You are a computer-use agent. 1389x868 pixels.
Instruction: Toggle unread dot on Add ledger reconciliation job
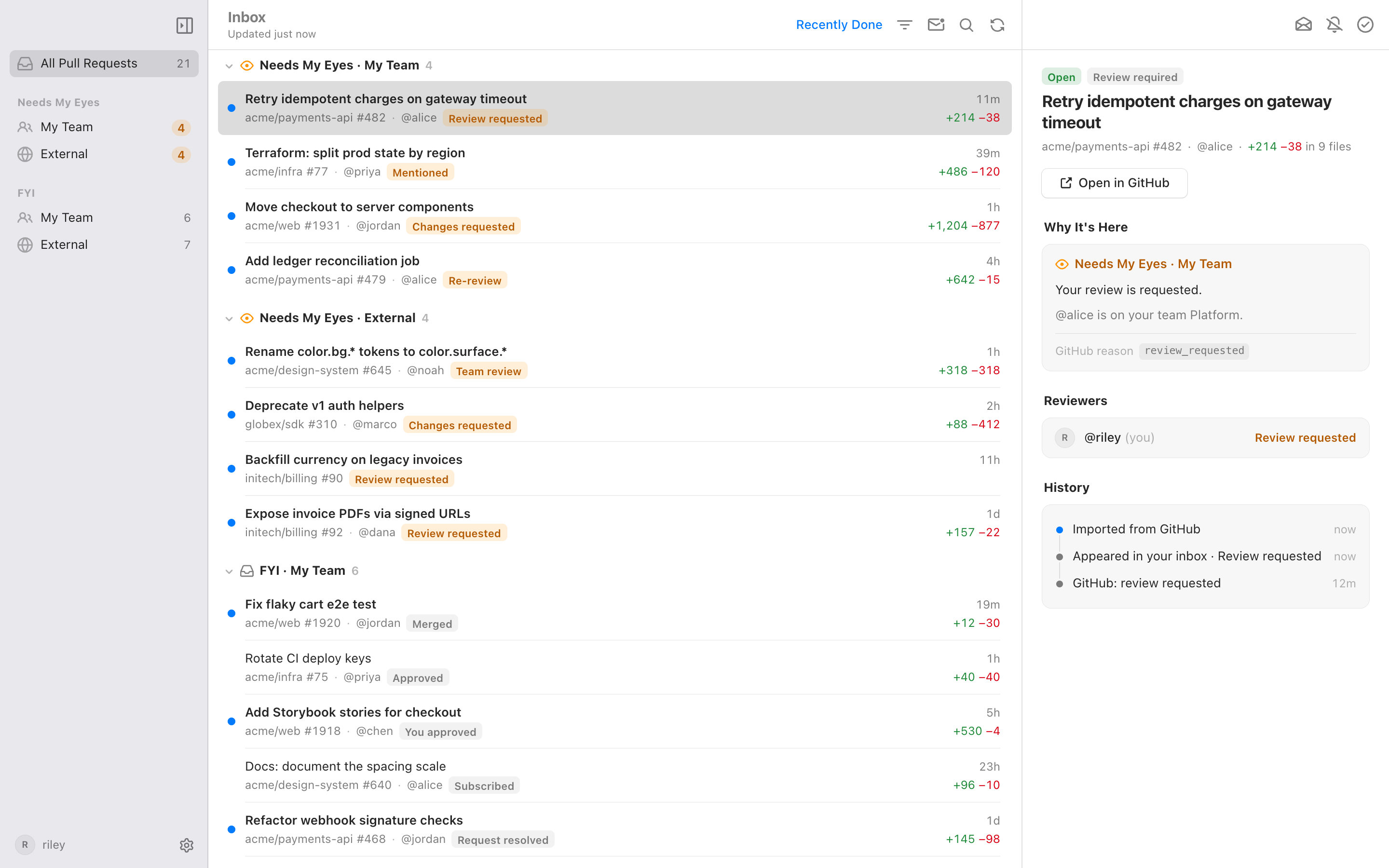click(x=231, y=270)
